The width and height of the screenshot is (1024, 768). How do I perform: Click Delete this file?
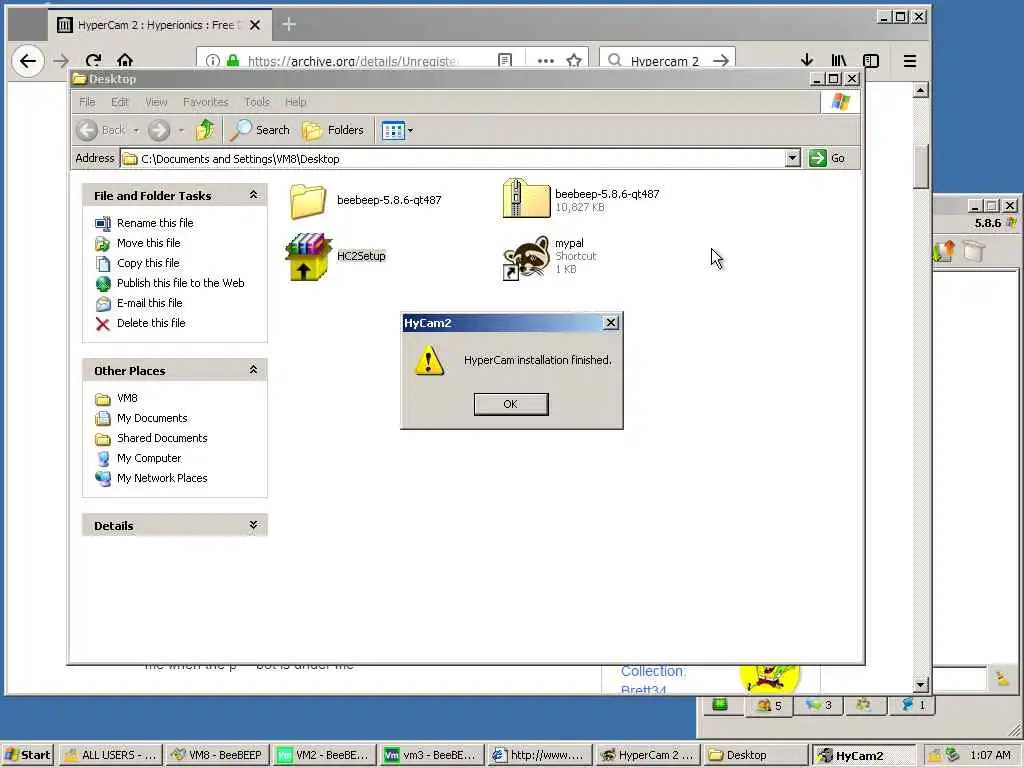point(151,323)
